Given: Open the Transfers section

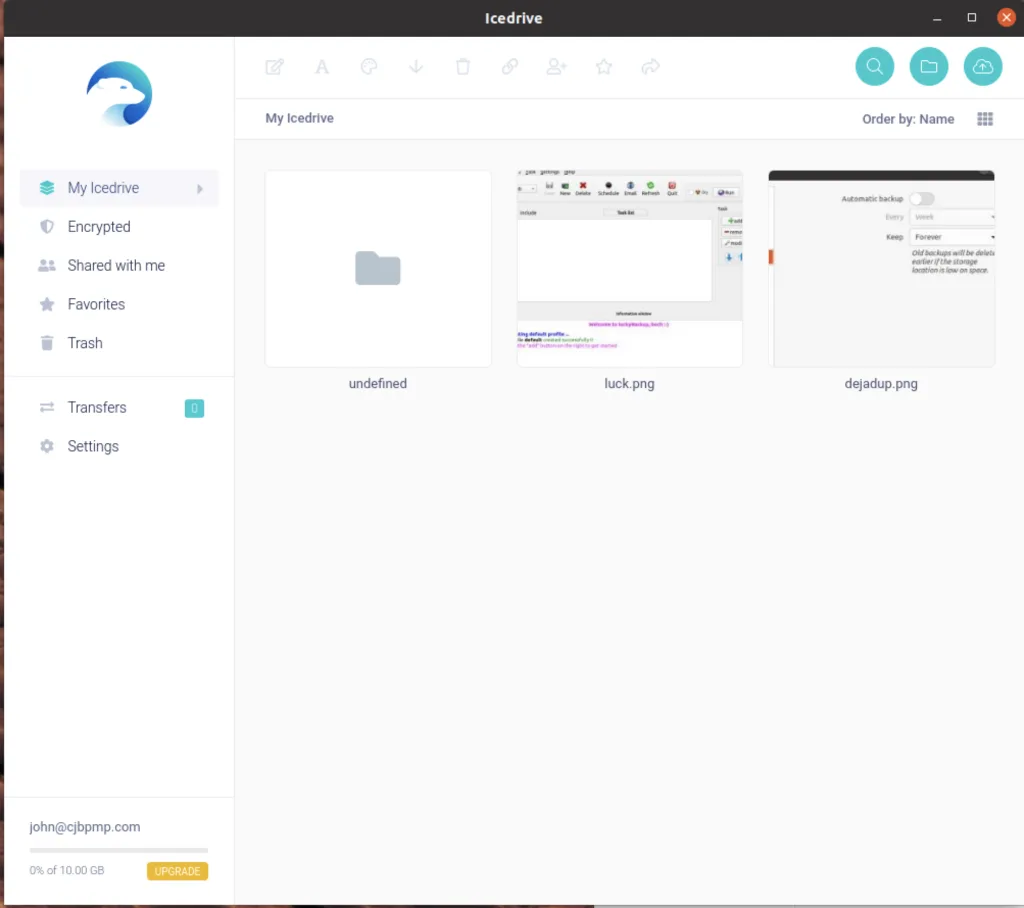Looking at the screenshot, I should tap(97, 408).
